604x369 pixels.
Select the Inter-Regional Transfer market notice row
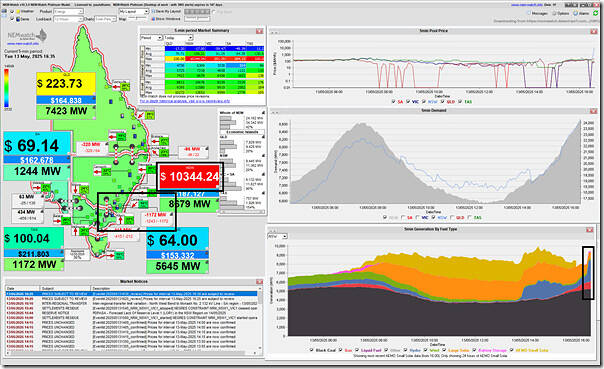coord(131,304)
